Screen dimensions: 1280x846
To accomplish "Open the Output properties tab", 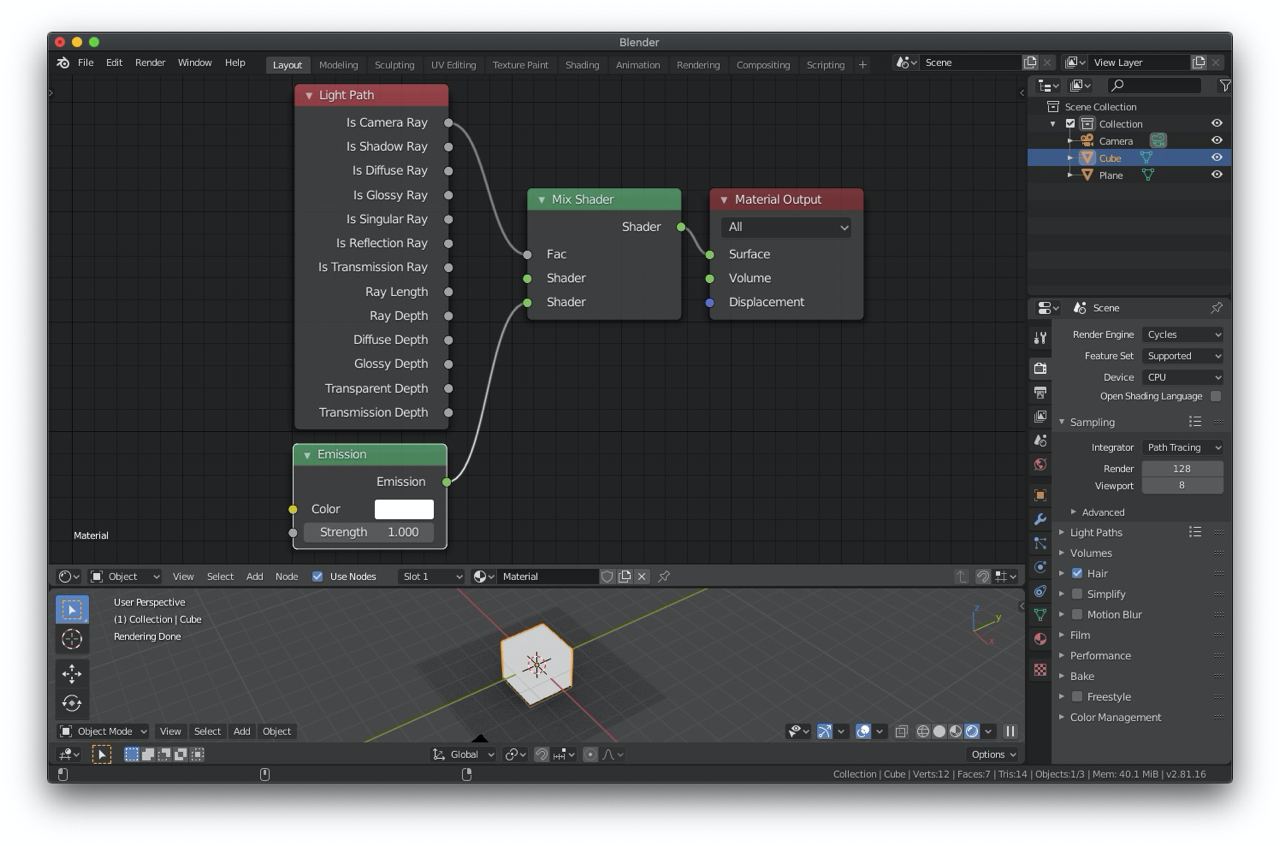I will click(1040, 393).
